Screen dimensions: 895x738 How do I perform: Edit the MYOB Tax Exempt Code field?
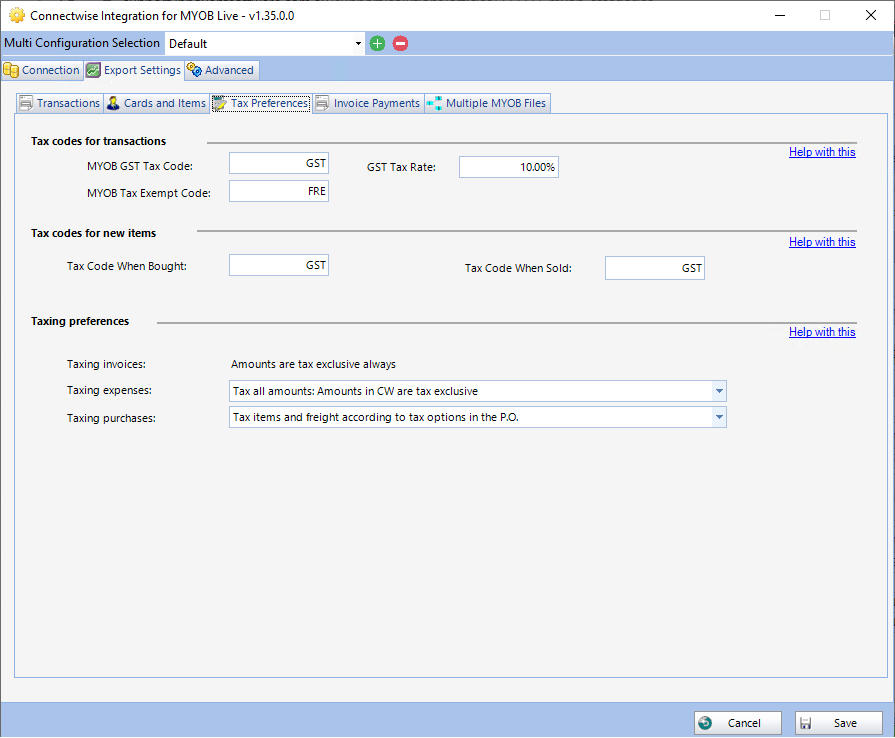point(279,191)
